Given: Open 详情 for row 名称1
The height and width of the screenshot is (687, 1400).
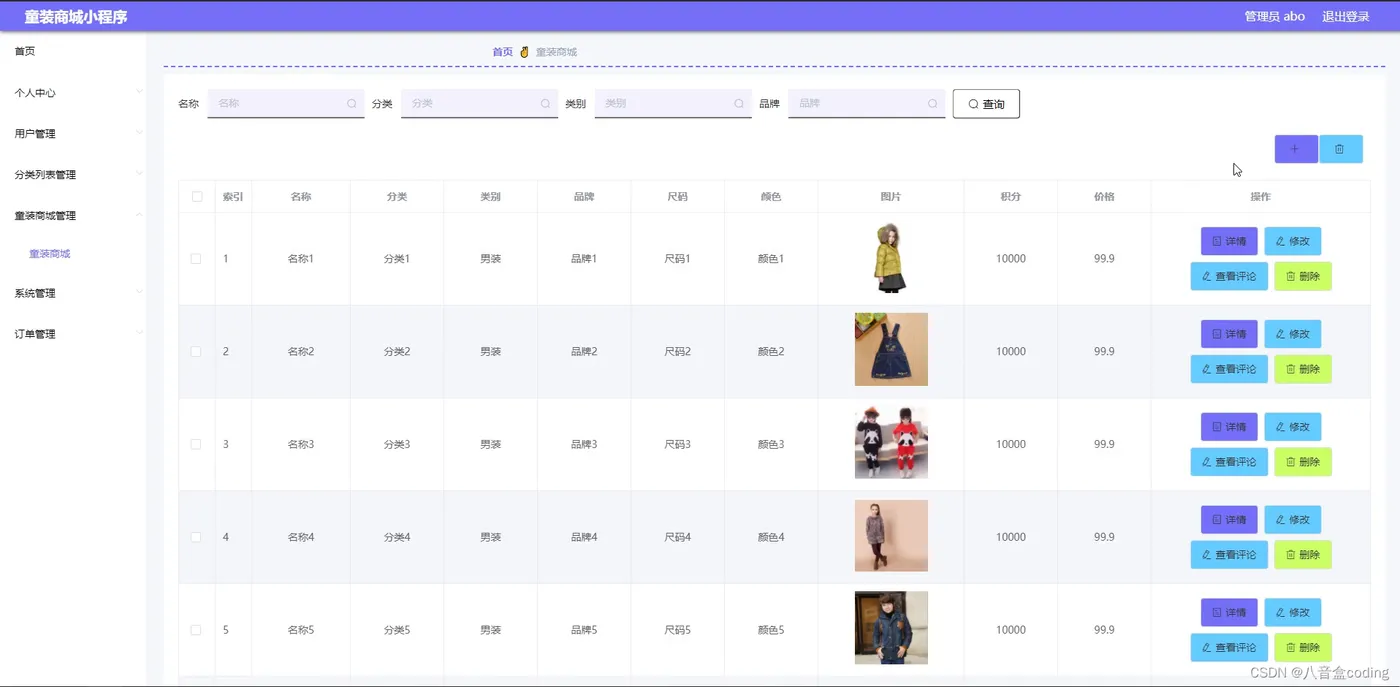Looking at the screenshot, I should coord(1229,241).
